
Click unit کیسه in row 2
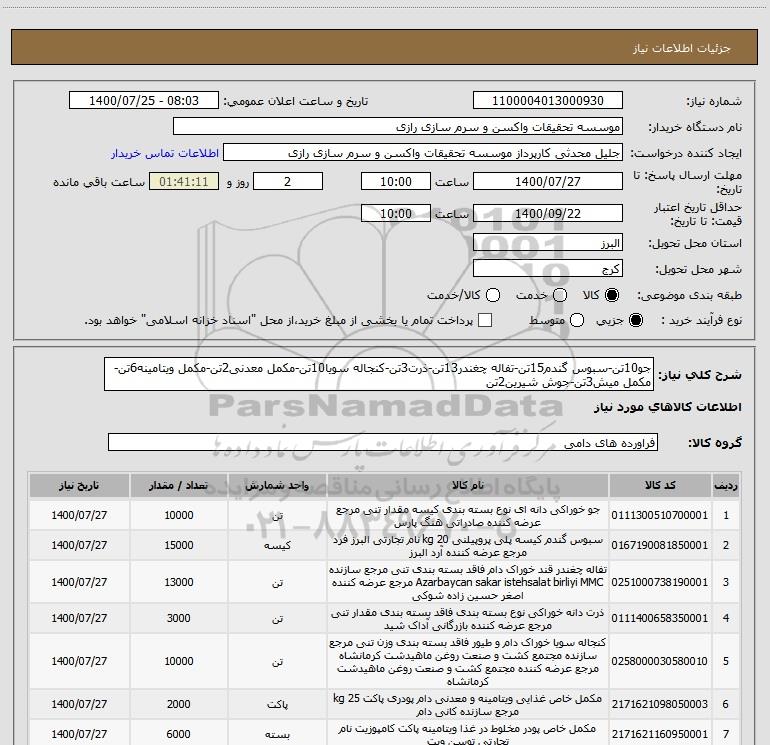[x=277, y=546]
